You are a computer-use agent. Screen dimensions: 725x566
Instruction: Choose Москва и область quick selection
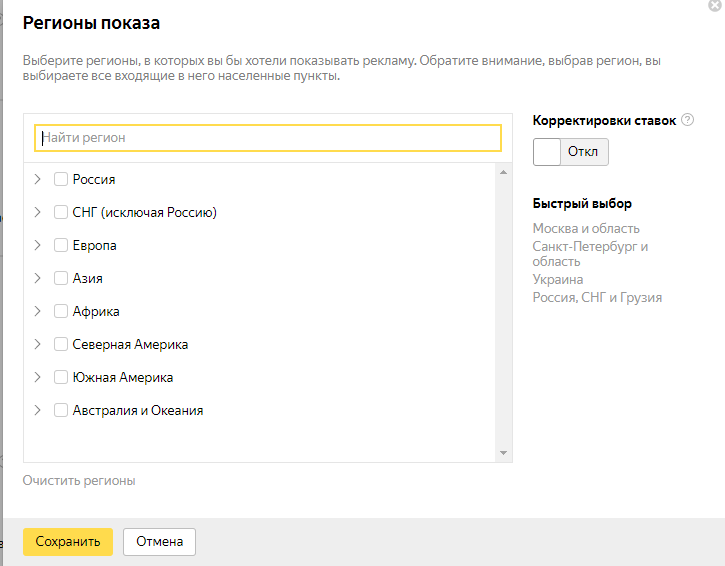point(586,228)
